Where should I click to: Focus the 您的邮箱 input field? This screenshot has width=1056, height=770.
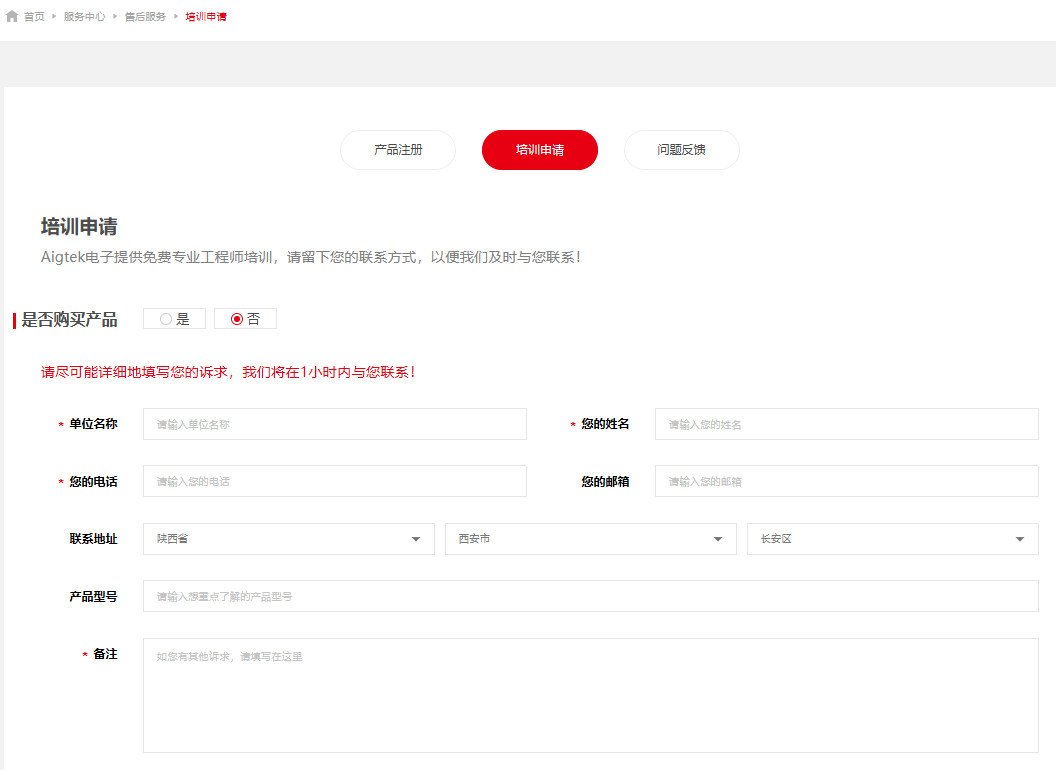click(x=846, y=481)
